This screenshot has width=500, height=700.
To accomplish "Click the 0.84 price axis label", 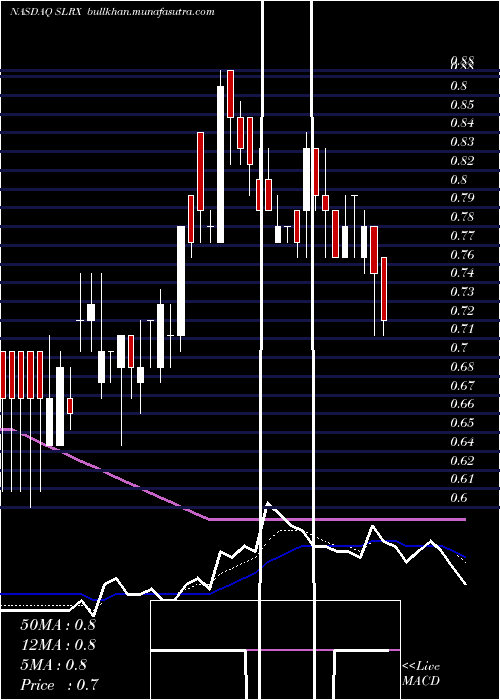I will (x=462, y=123).
